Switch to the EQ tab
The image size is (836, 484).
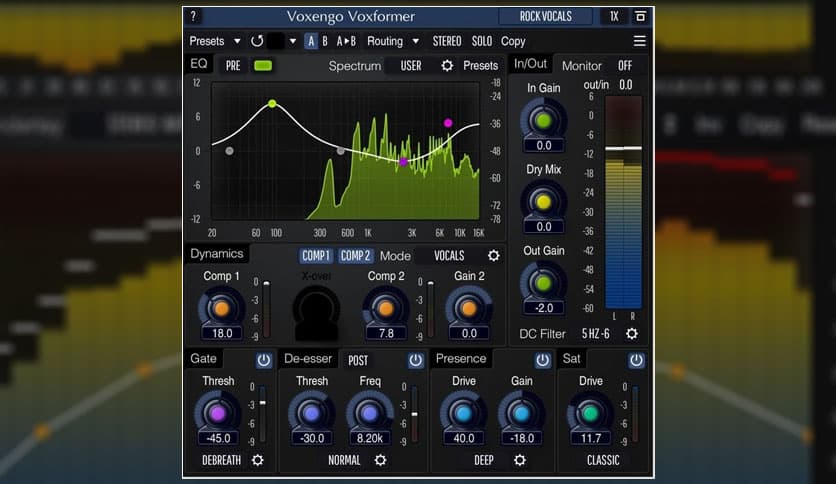(198, 64)
